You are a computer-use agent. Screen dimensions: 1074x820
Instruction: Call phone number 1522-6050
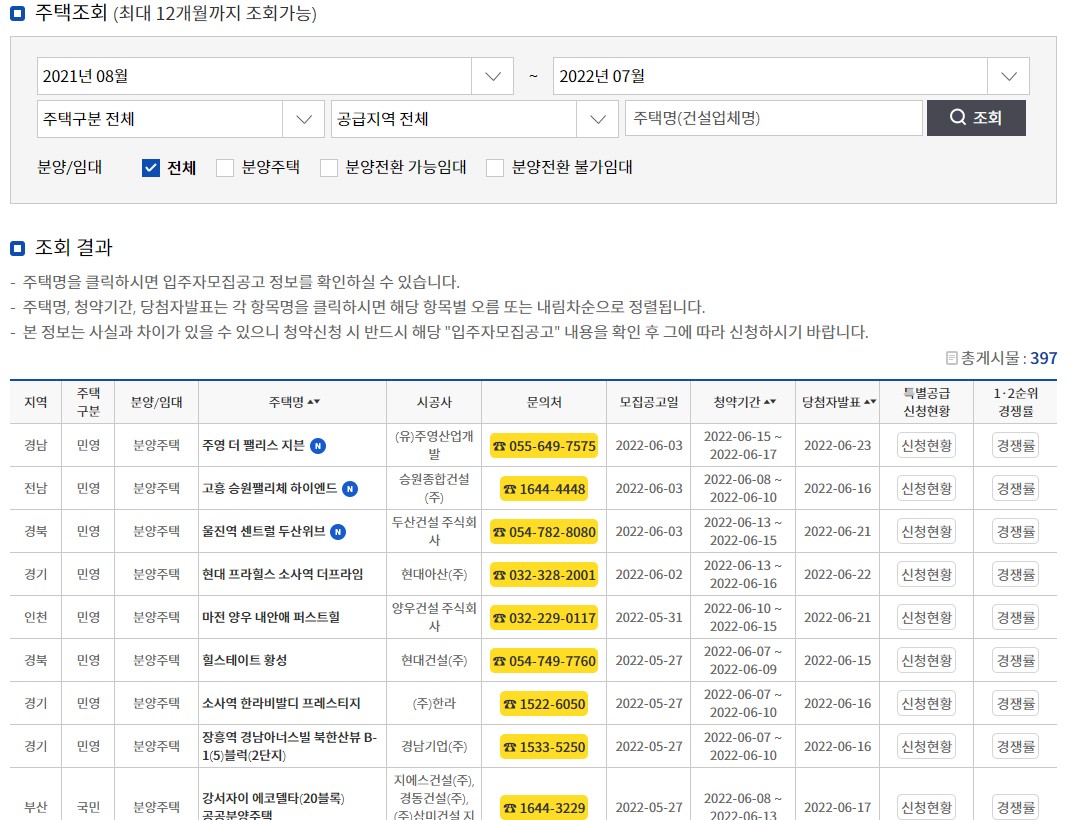pos(544,704)
